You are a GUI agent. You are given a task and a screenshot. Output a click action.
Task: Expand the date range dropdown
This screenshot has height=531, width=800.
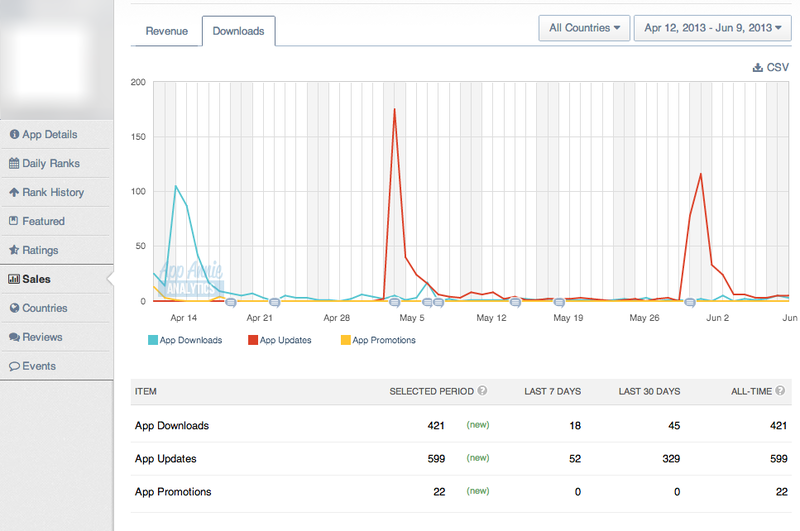(713, 28)
